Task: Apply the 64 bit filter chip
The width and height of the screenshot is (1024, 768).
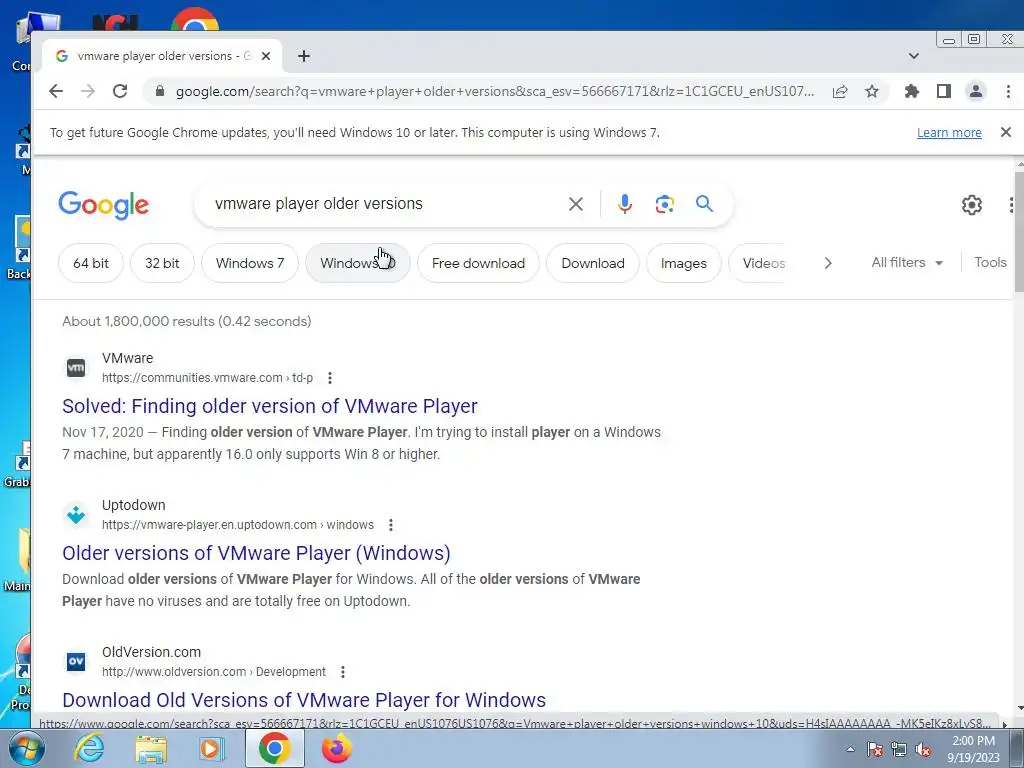Action: pyautogui.click(x=91, y=263)
